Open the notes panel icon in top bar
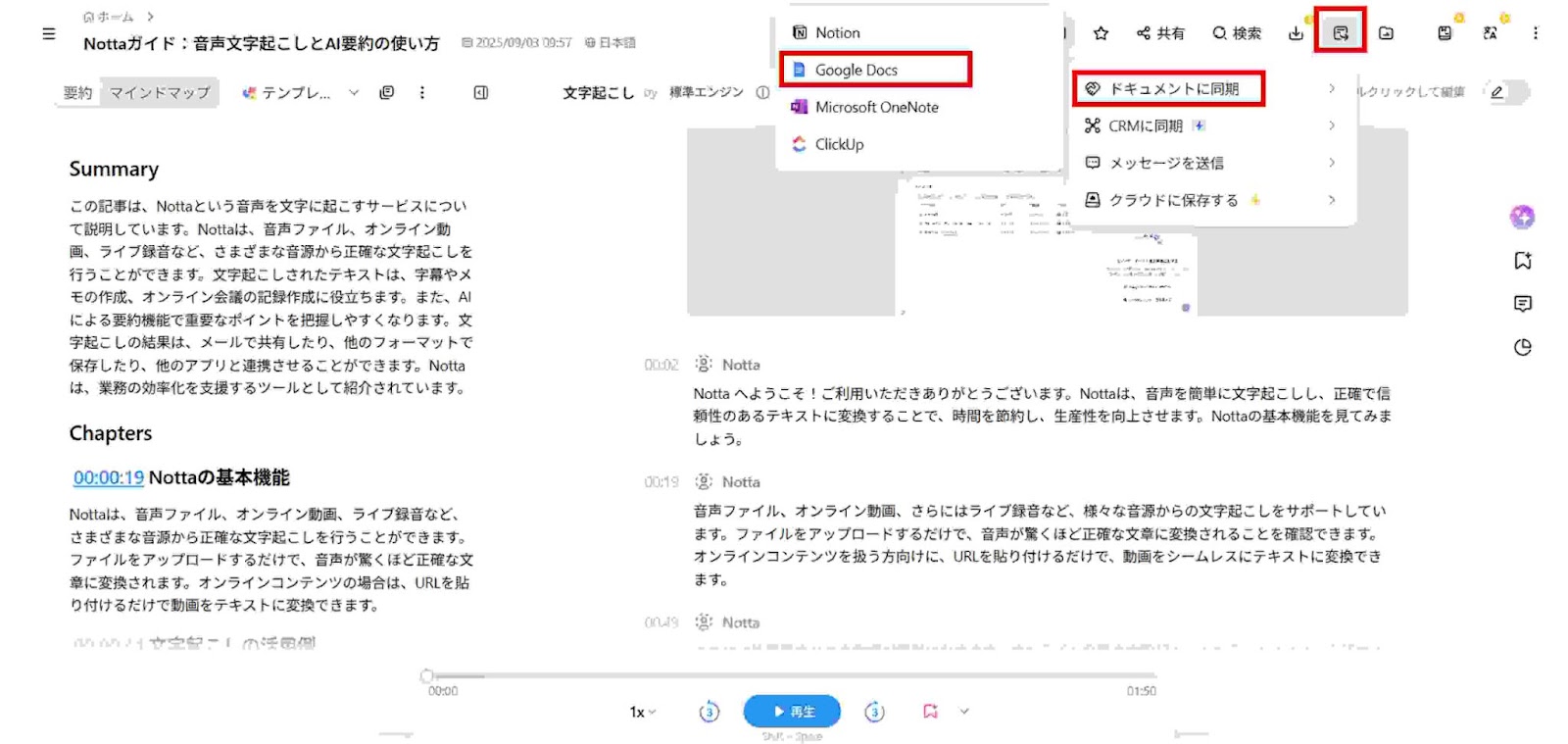This screenshot has width=1568, height=744. coord(1445,33)
